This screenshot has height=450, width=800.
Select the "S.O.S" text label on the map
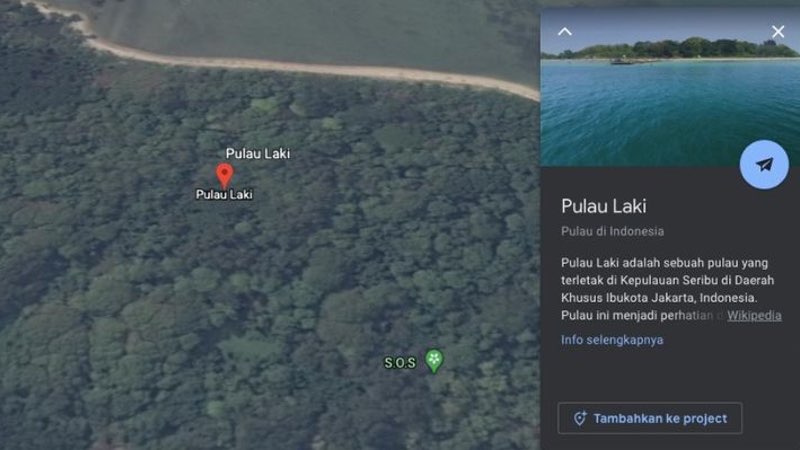pyautogui.click(x=400, y=363)
